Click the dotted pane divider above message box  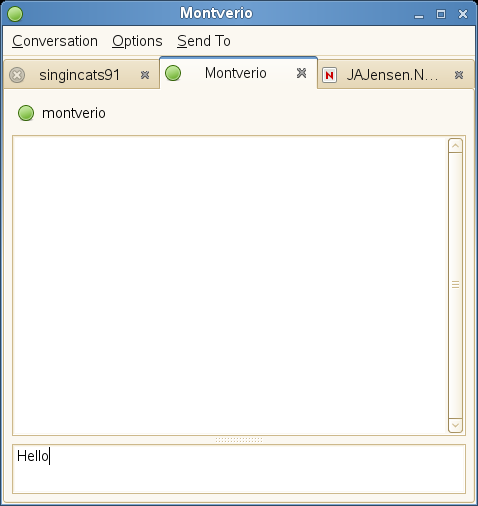[x=239, y=440]
